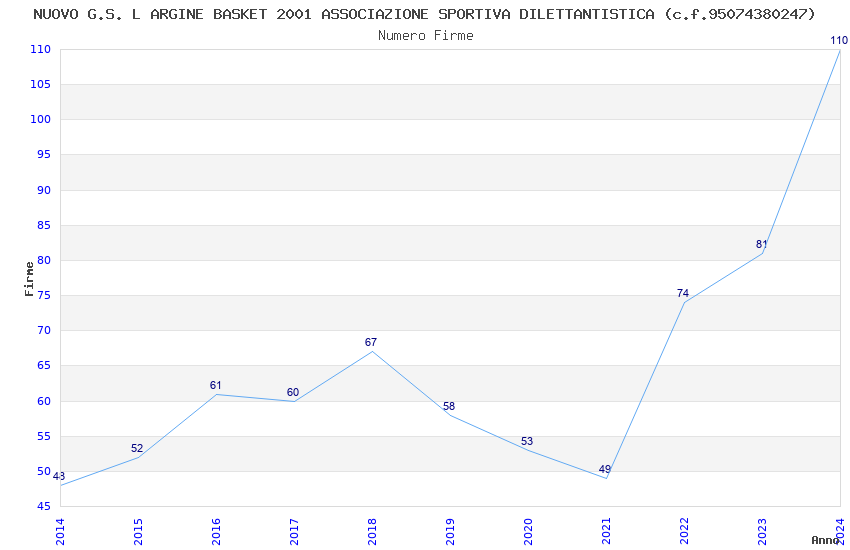The width and height of the screenshot is (850, 550).
Task: Select the 2018 x-axis year label
Action: point(372,531)
